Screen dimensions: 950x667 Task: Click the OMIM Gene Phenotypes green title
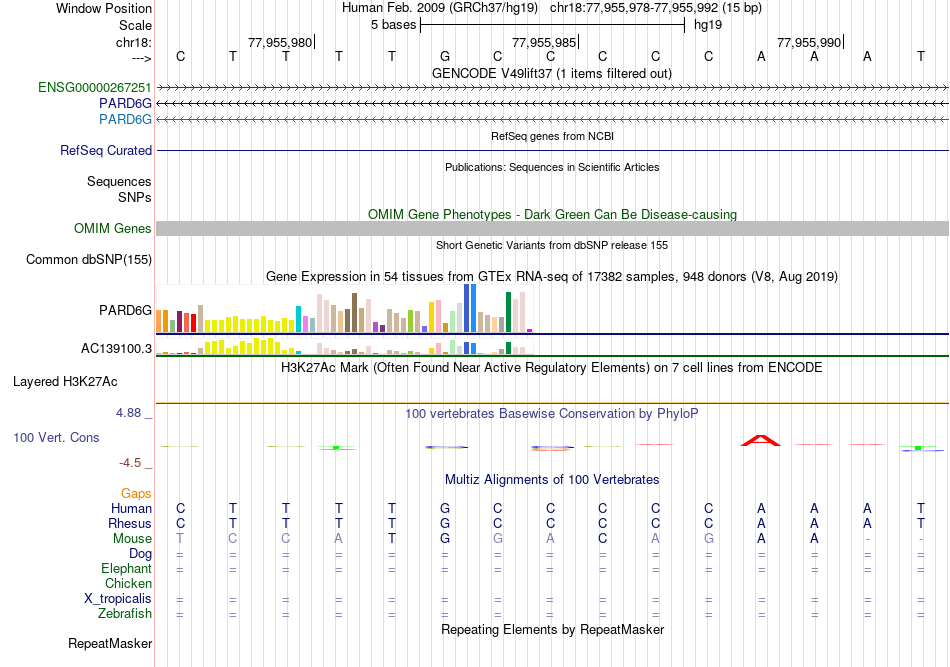click(x=553, y=214)
